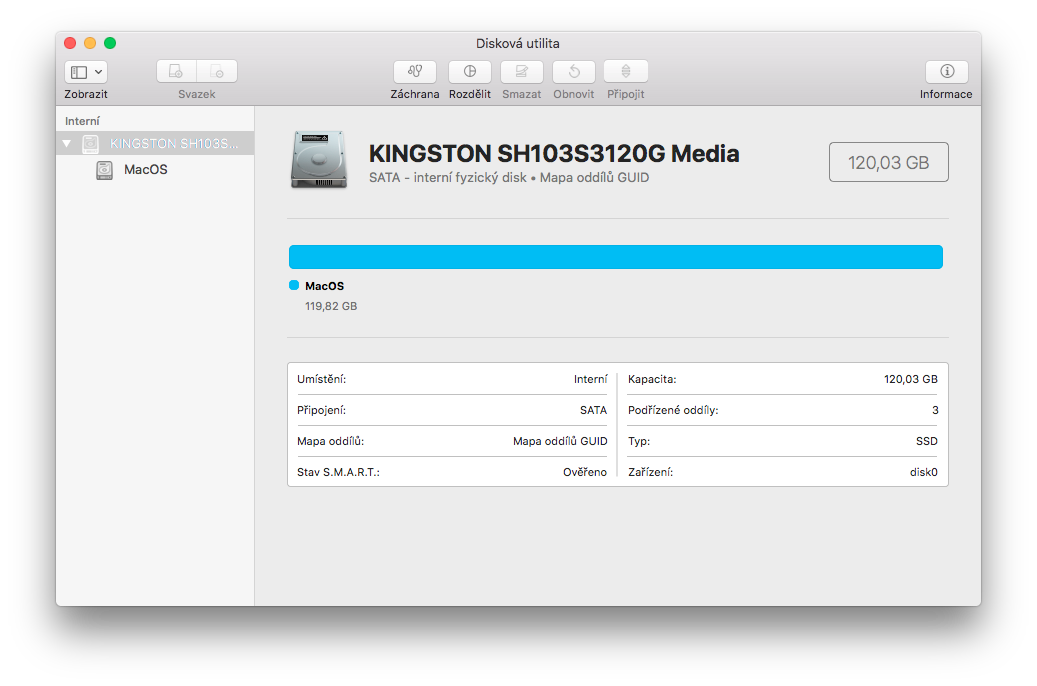Minimize window with the yellow button
This screenshot has width=1037, height=686.
(90, 43)
